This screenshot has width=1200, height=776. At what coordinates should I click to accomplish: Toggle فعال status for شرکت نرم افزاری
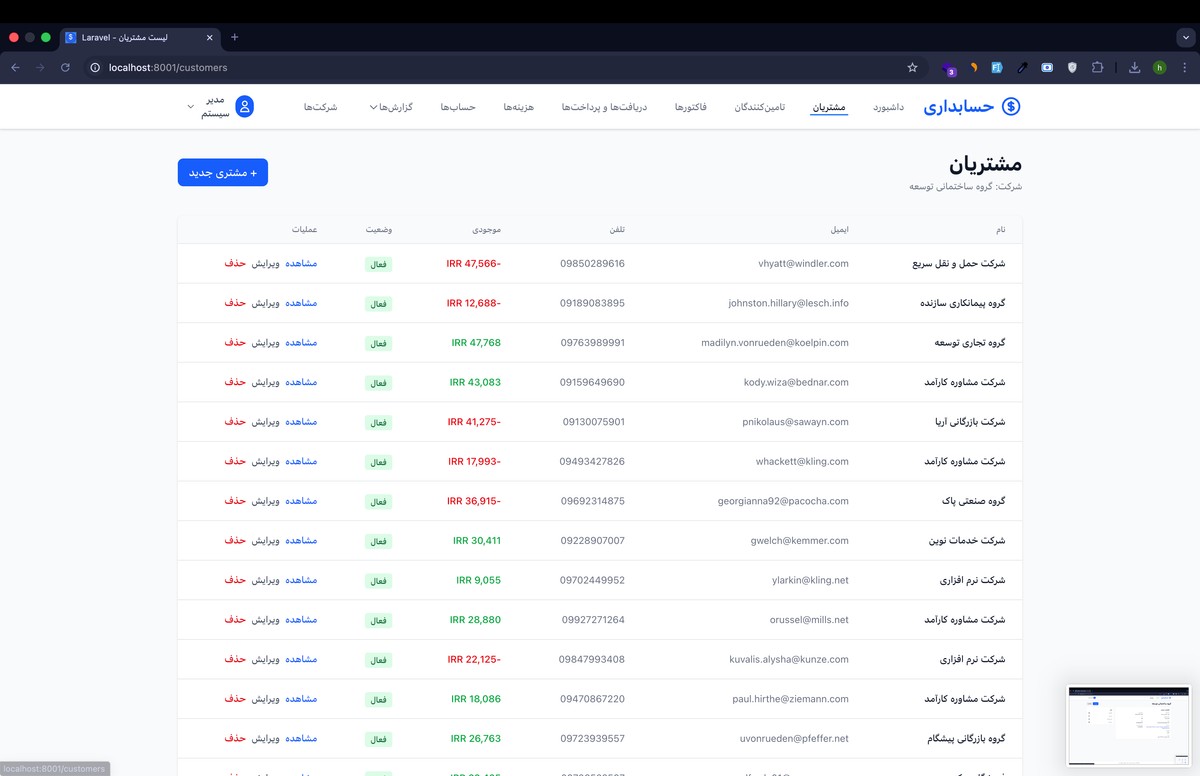coord(378,580)
